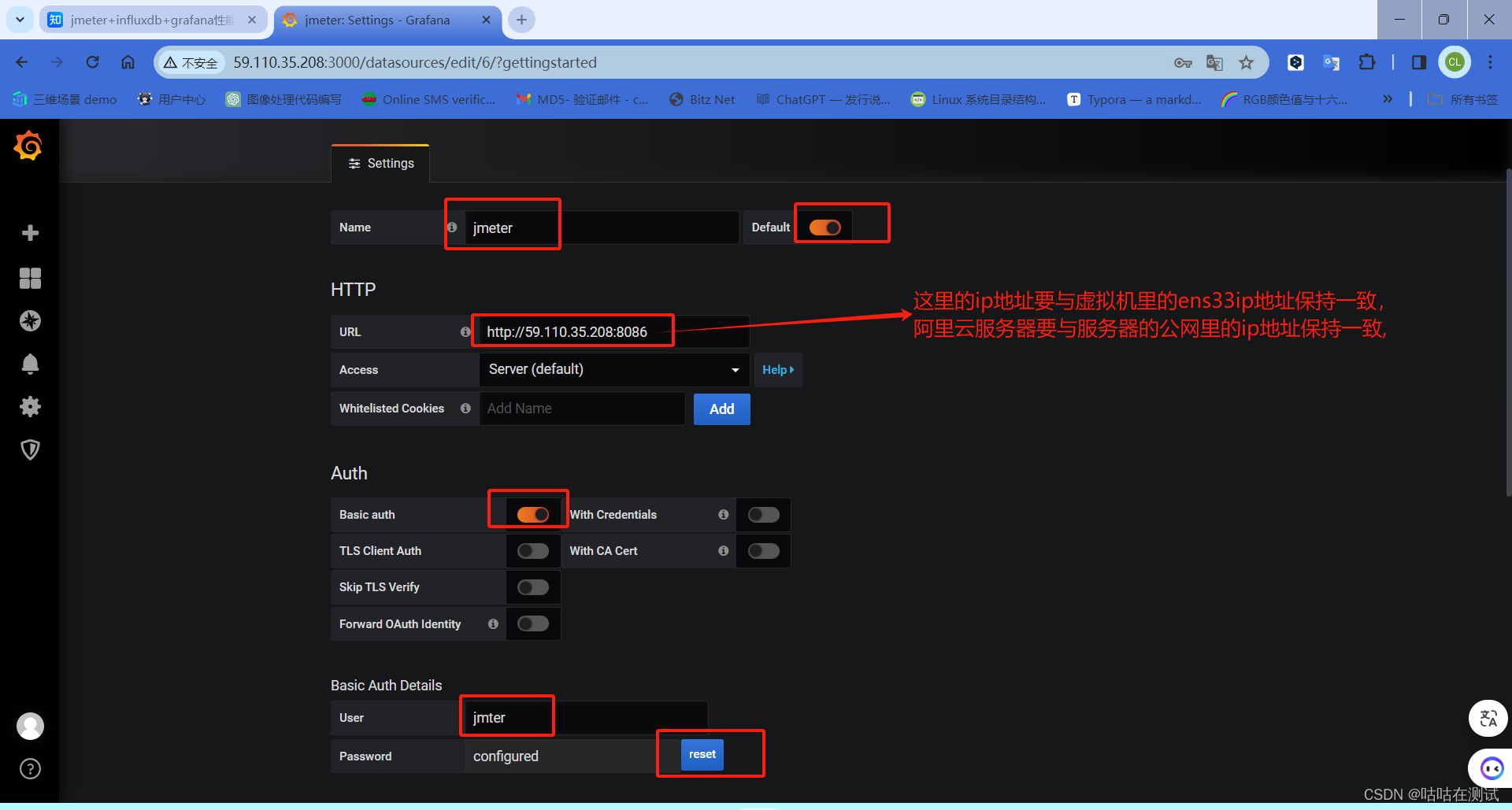Click the translate page icon in address bar
This screenshot has height=810, width=1512.
1214,62
